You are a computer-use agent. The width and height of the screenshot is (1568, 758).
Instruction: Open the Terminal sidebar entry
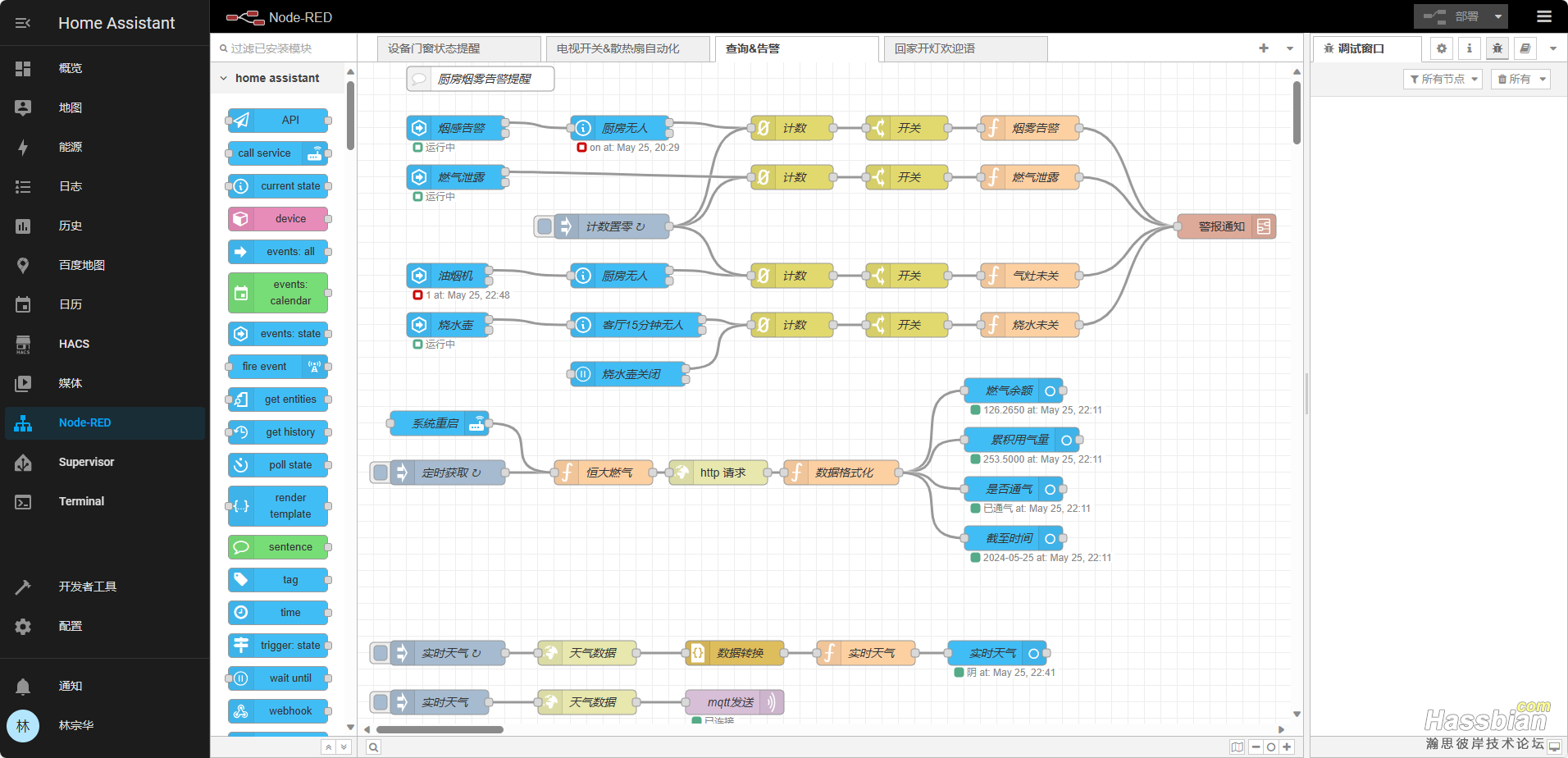tap(105, 501)
